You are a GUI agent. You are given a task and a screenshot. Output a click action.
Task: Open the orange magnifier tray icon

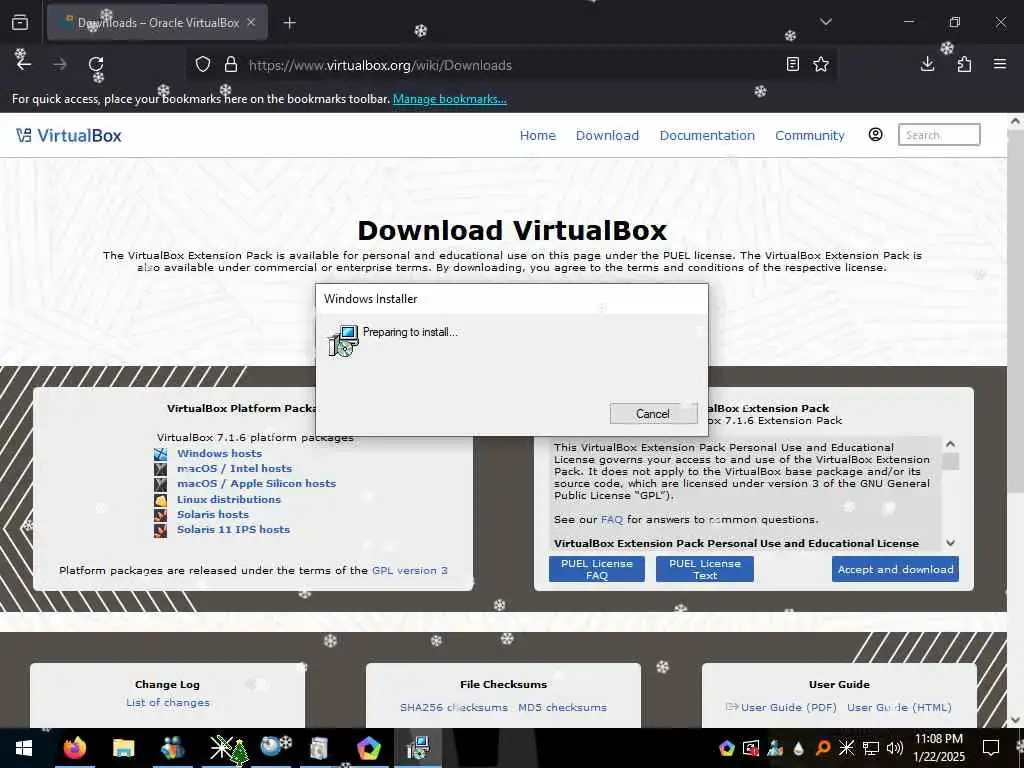[x=822, y=748]
